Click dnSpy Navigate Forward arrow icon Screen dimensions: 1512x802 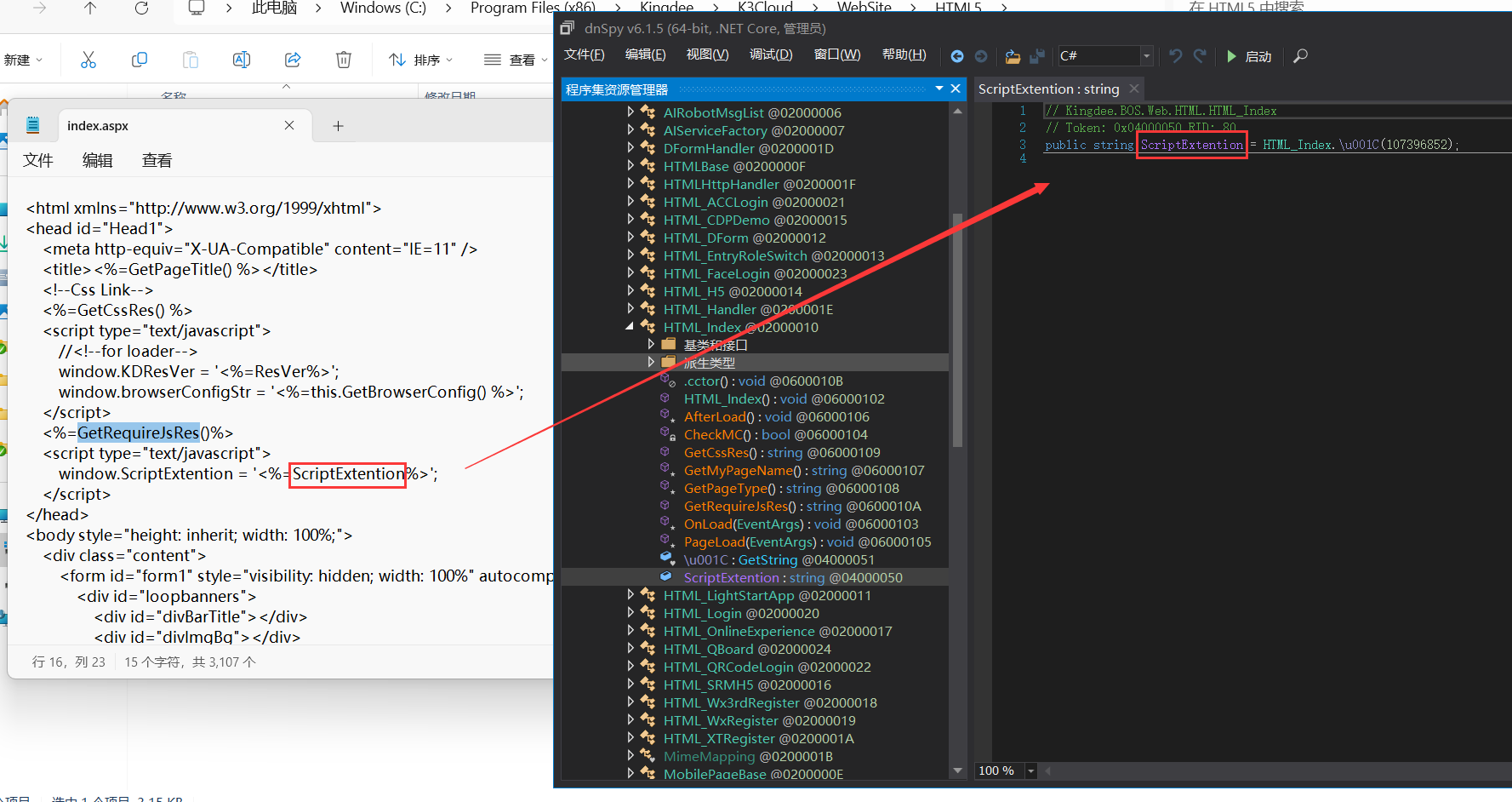(x=981, y=56)
